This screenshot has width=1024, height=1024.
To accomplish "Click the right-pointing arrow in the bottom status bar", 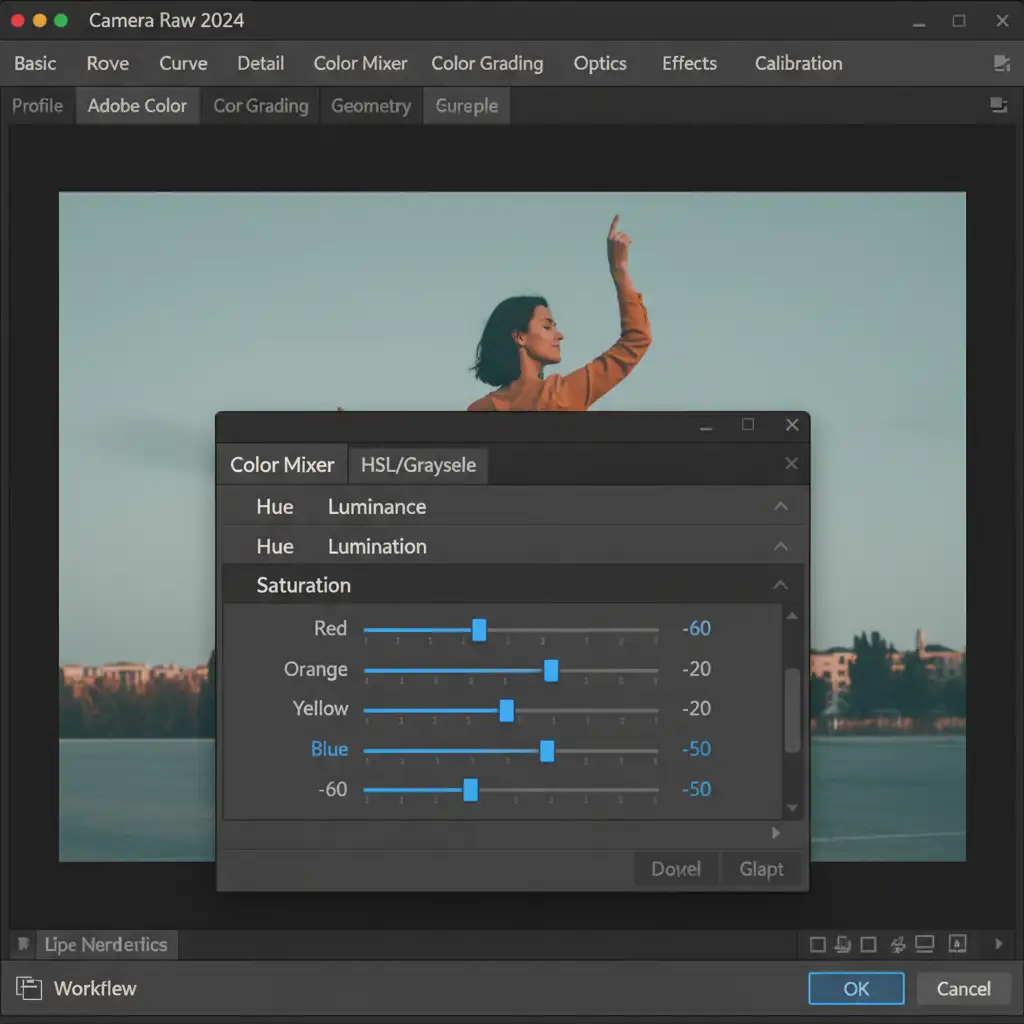I will pyautogui.click(x=998, y=944).
